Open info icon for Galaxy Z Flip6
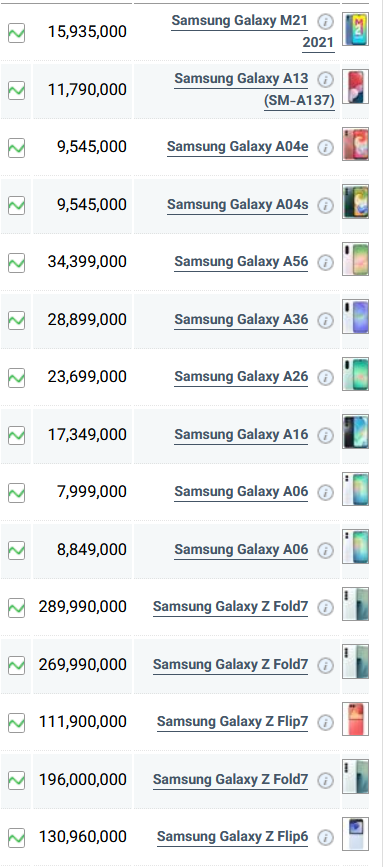This screenshot has width=388, height=867. click(326, 838)
